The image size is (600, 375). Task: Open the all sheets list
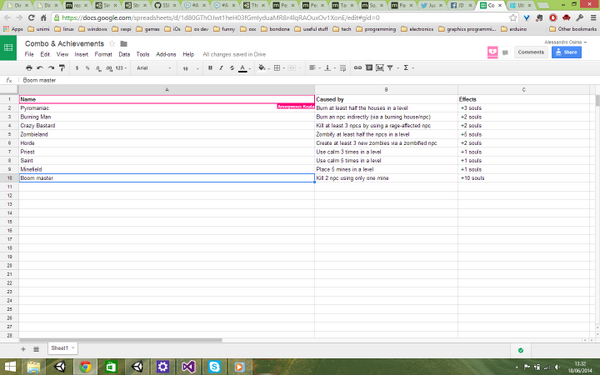36,349
